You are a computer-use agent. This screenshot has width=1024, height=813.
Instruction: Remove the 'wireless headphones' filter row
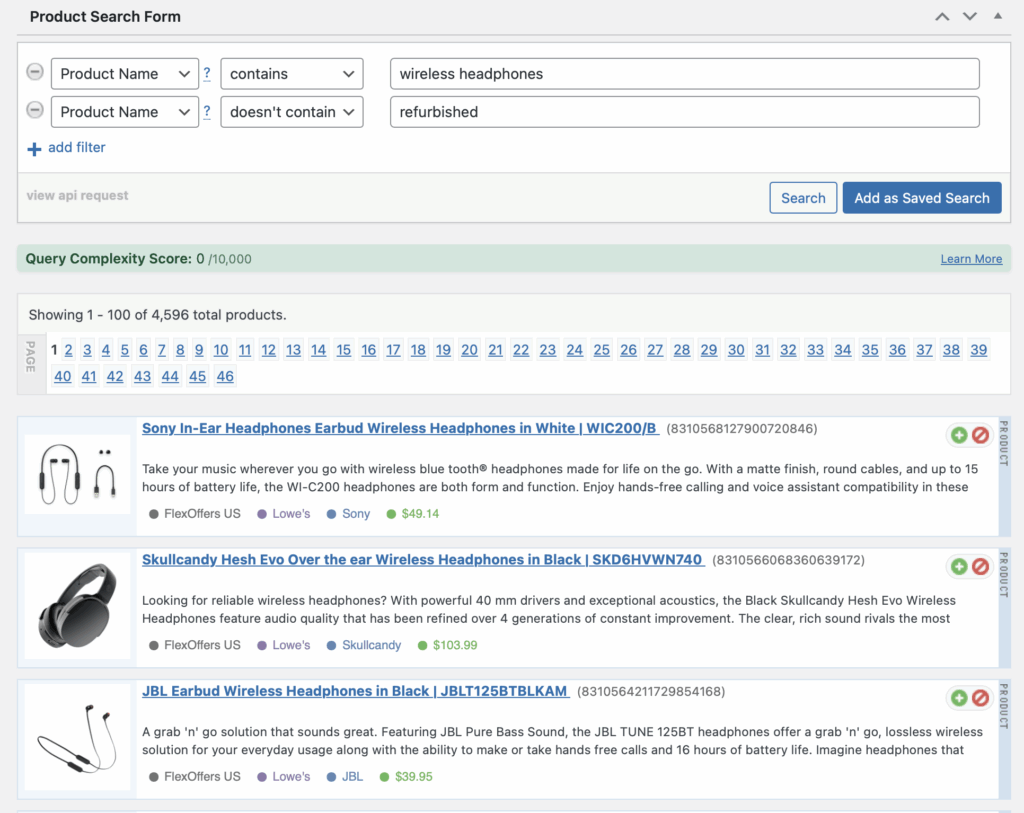pos(35,73)
